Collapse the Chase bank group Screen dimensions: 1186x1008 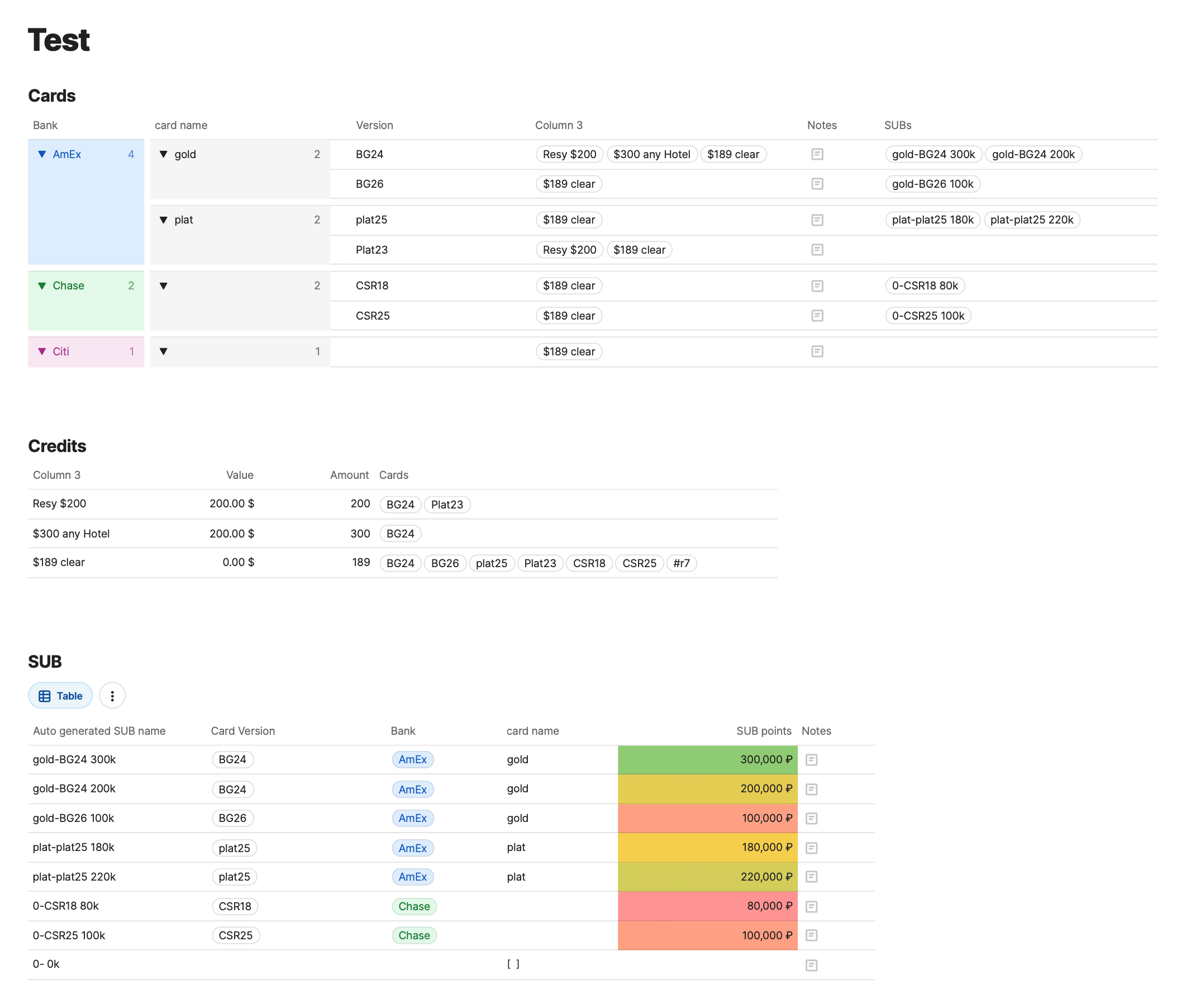[x=42, y=286]
